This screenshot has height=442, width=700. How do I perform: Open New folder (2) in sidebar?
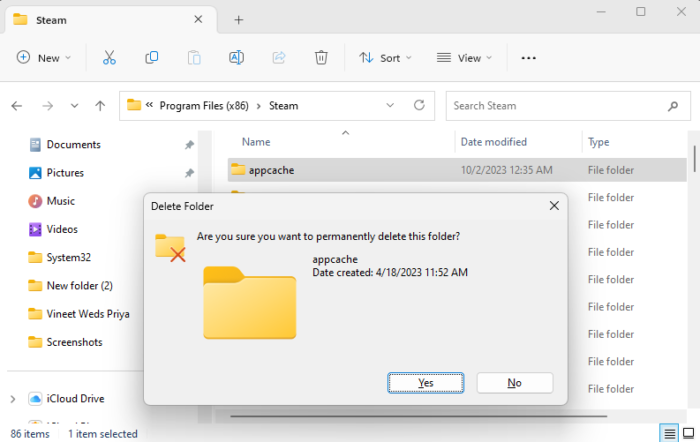79,286
